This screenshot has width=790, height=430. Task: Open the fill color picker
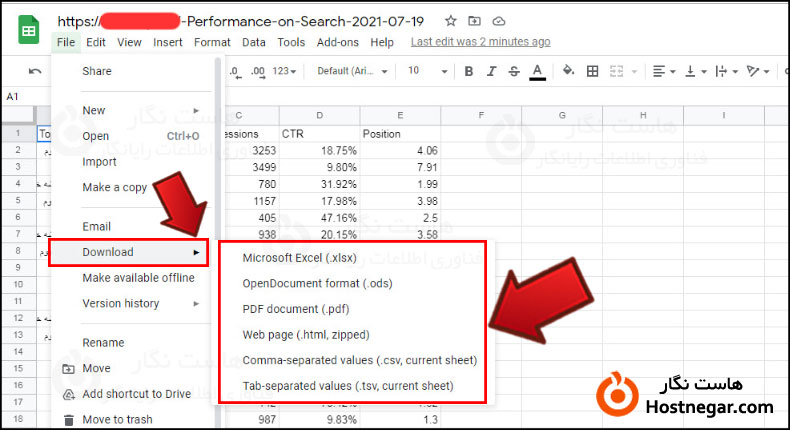pos(568,71)
